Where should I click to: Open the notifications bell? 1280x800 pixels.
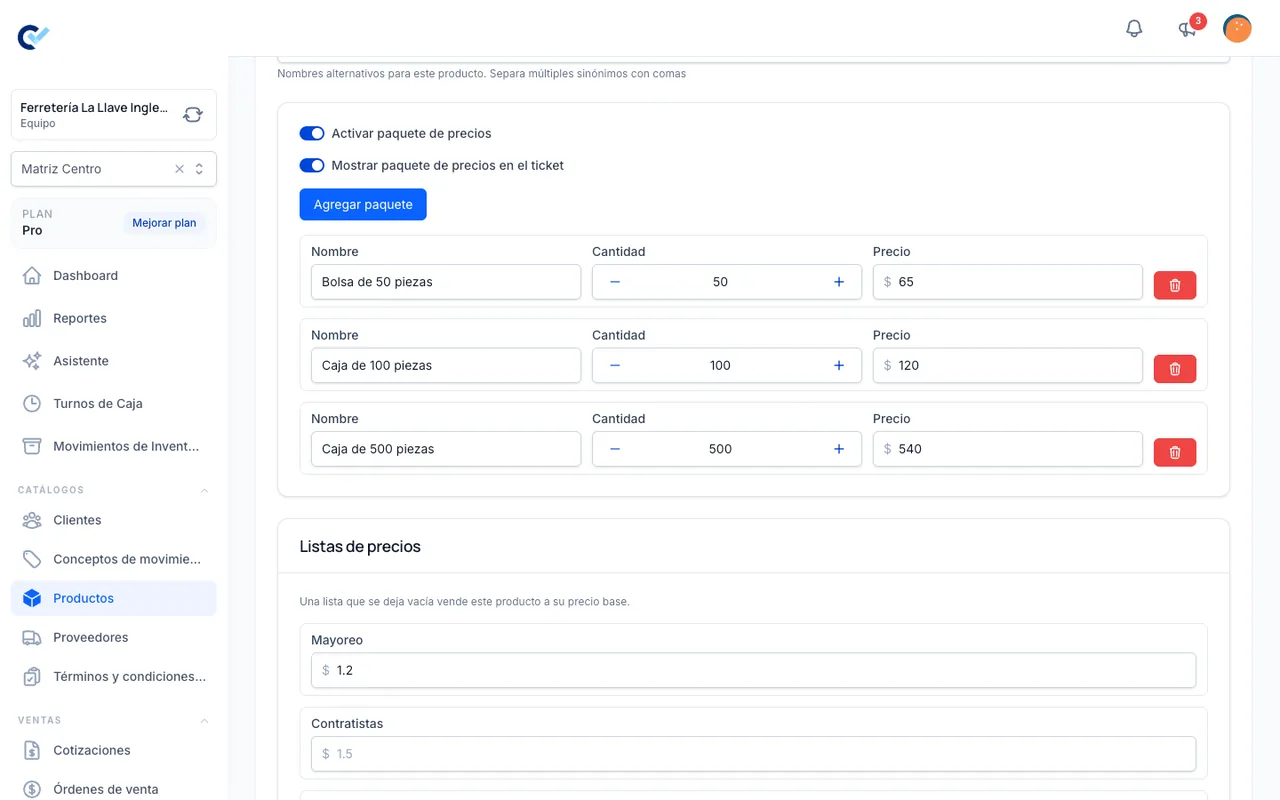pyautogui.click(x=1134, y=28)
